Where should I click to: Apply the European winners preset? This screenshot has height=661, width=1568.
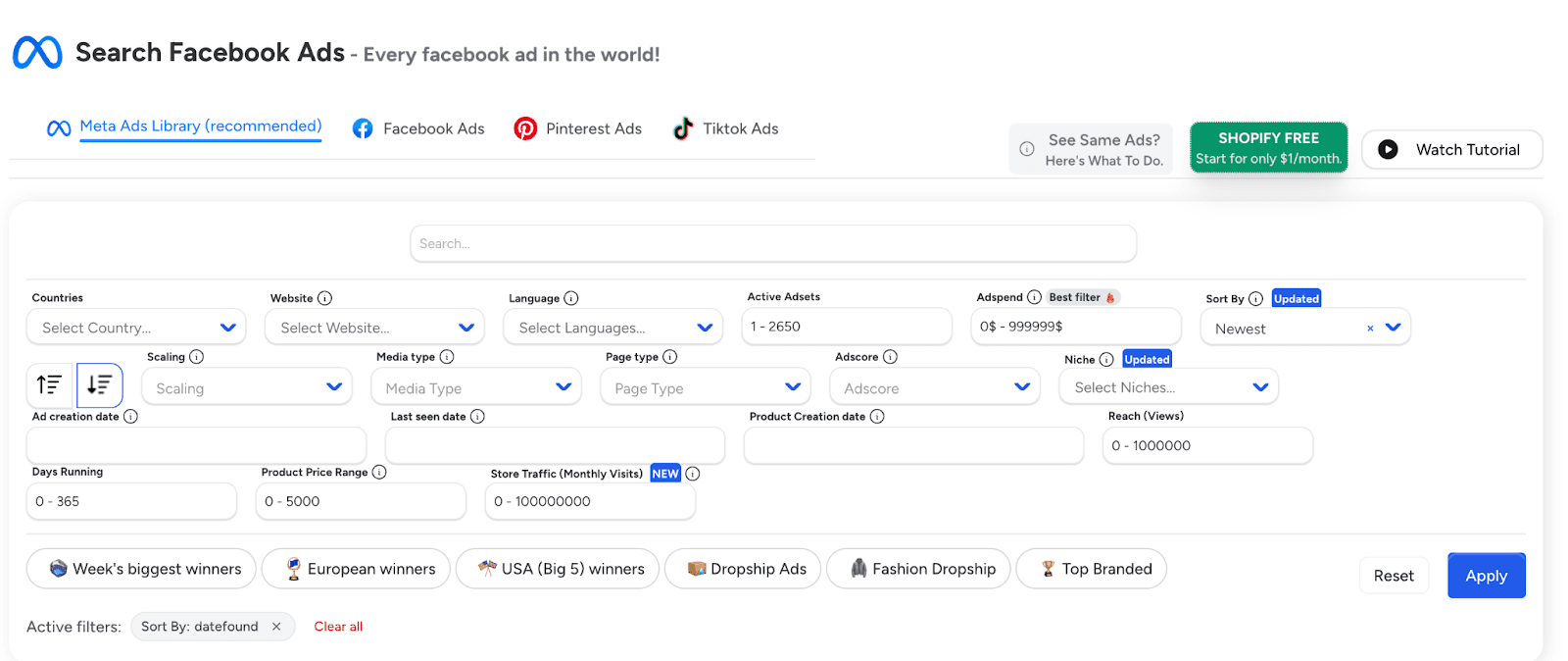point(356,569)
